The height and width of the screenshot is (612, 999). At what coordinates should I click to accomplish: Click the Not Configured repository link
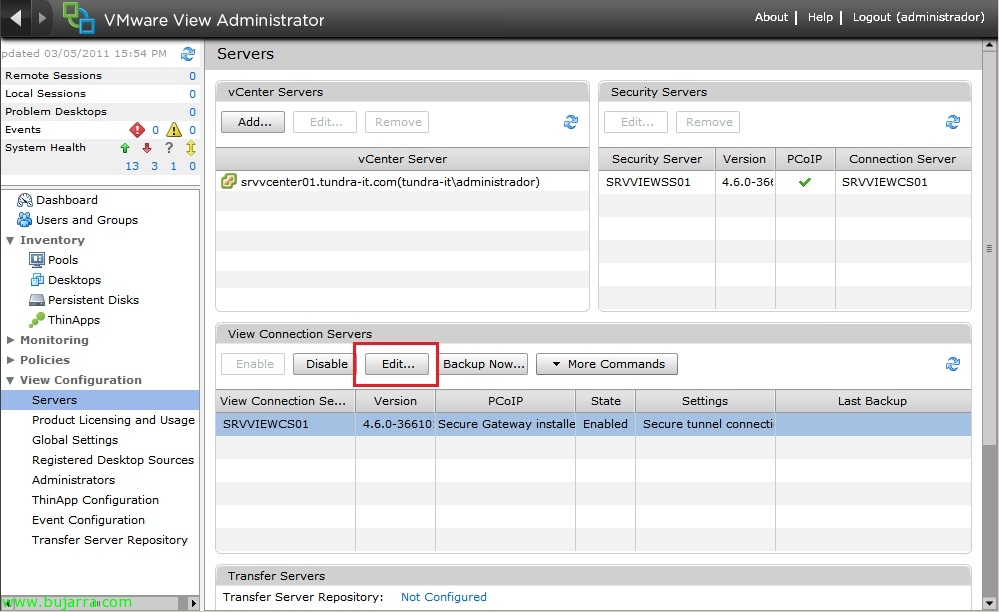click(443, 597)
